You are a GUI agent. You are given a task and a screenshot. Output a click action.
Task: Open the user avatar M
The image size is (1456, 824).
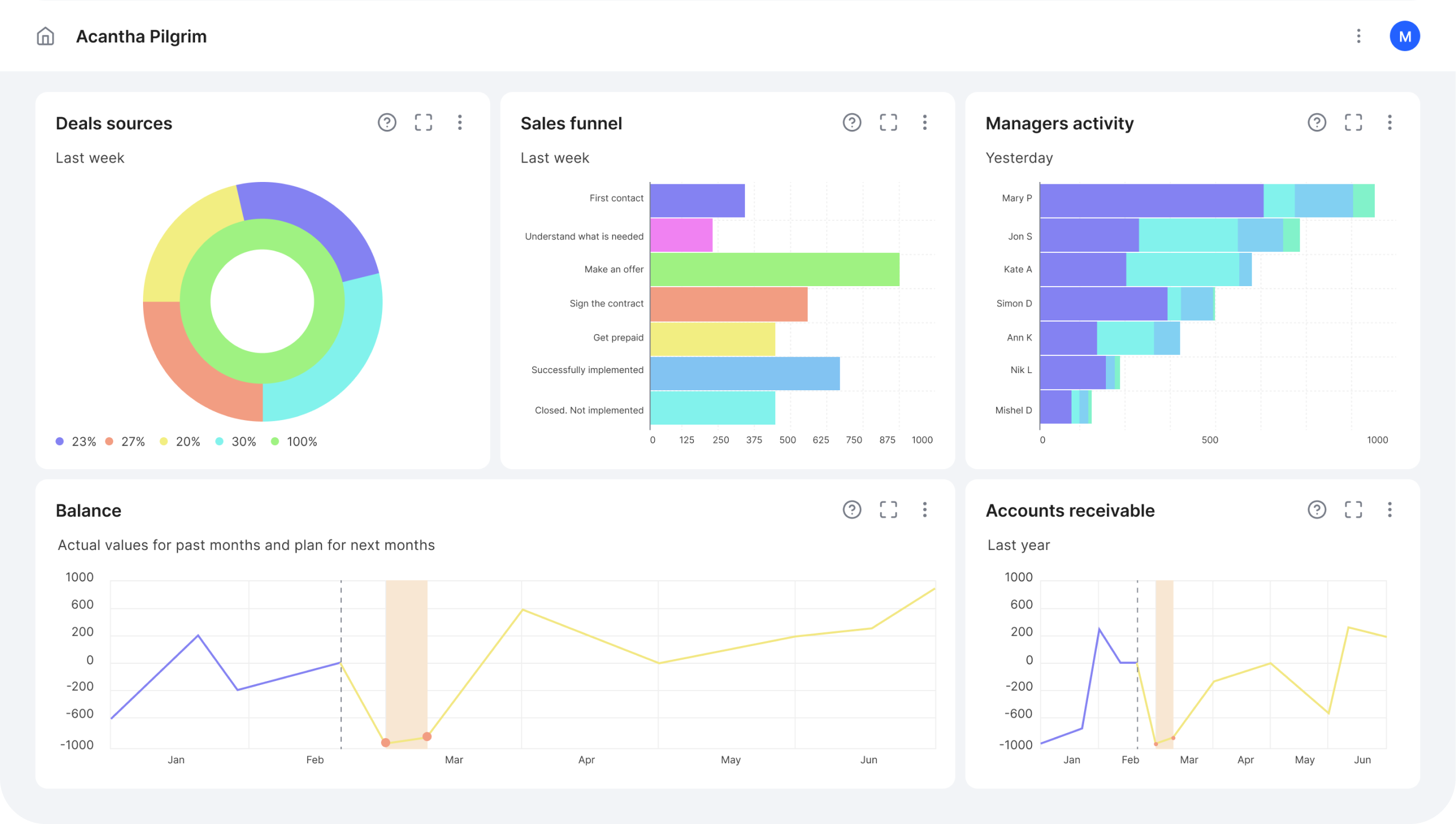click(1405, 36)
